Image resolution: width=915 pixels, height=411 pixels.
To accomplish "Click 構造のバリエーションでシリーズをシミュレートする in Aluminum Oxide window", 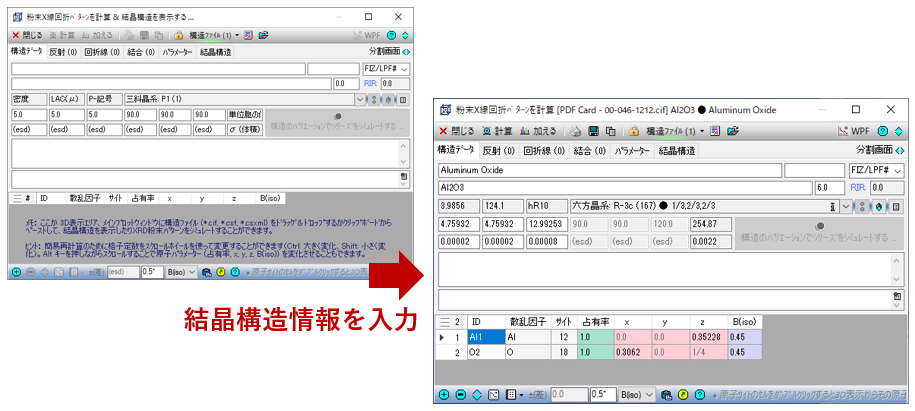I will (819, 232).
